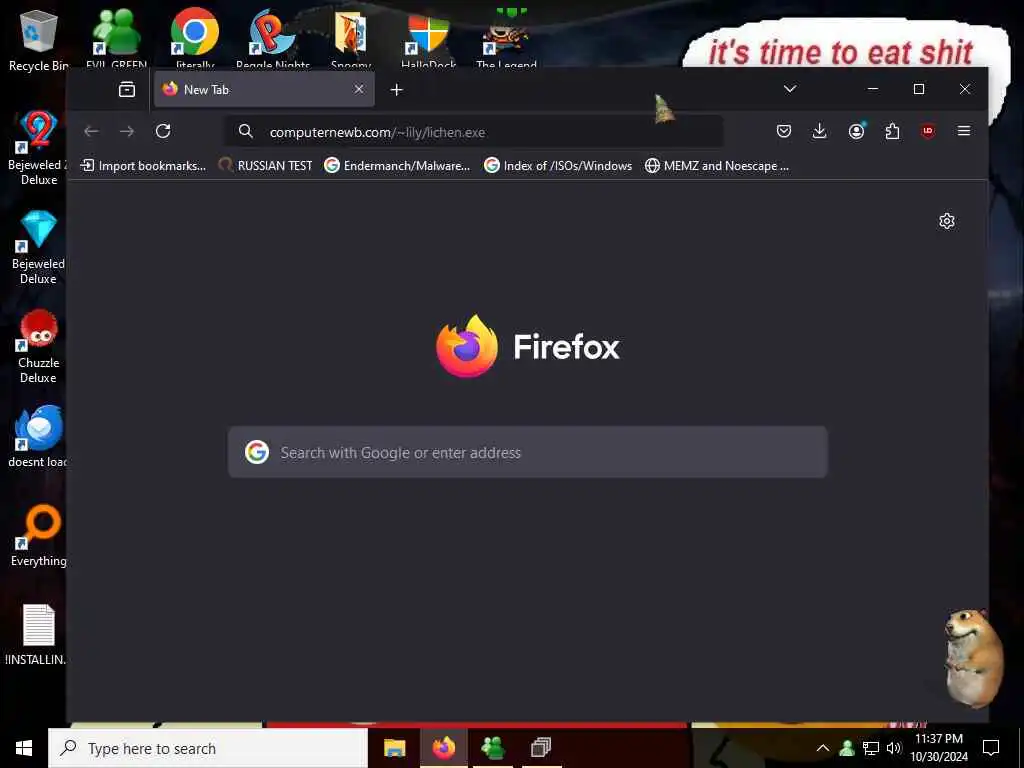
Task: Click Type here to search taskbar box
Action: (208, 748)
